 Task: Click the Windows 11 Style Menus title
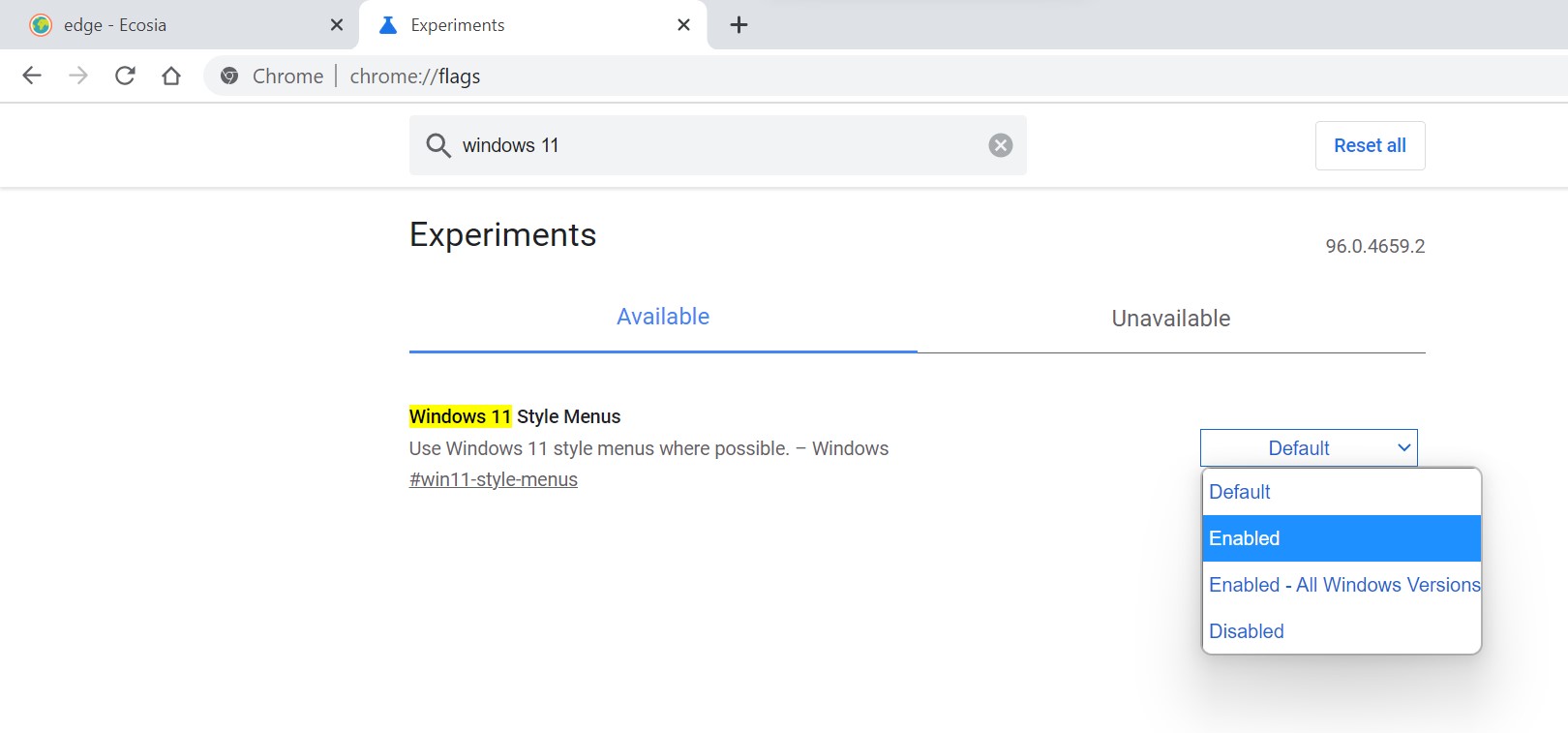pos(515,416)
